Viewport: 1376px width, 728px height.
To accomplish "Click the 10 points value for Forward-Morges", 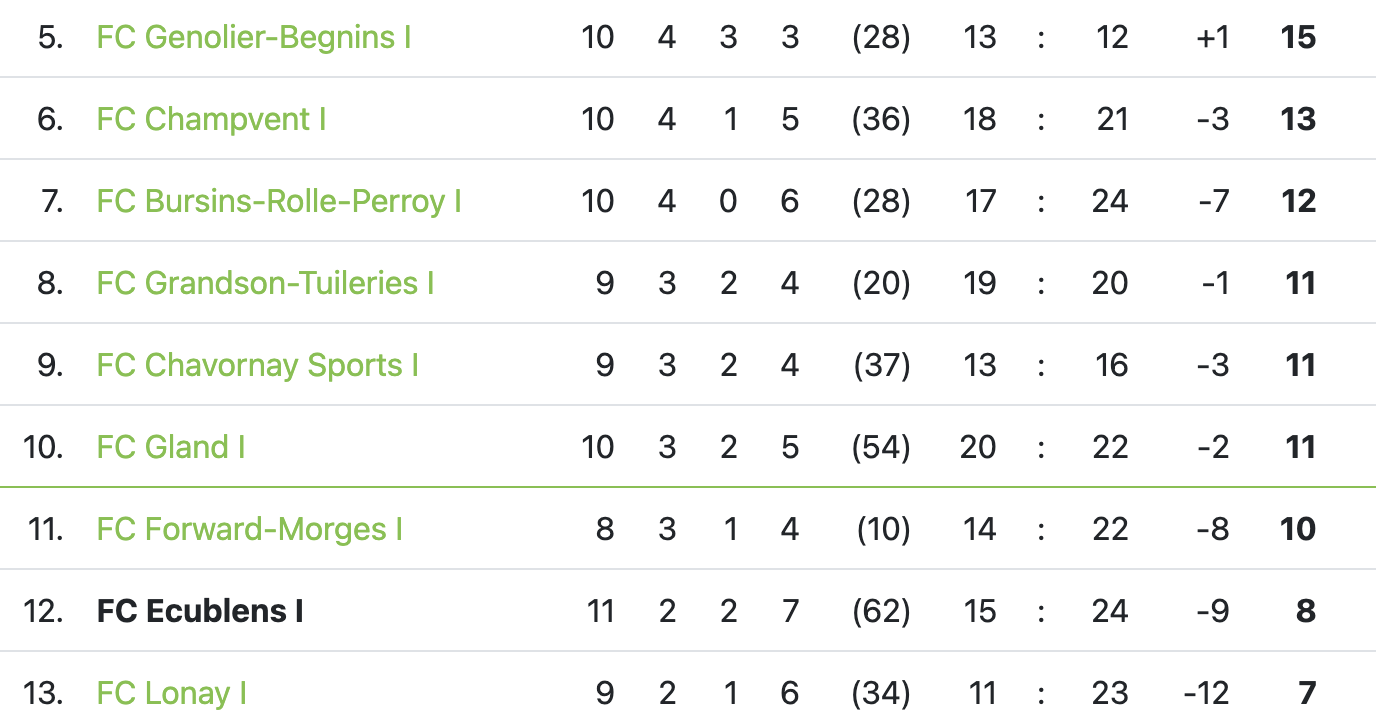I will coord(1298,529).
